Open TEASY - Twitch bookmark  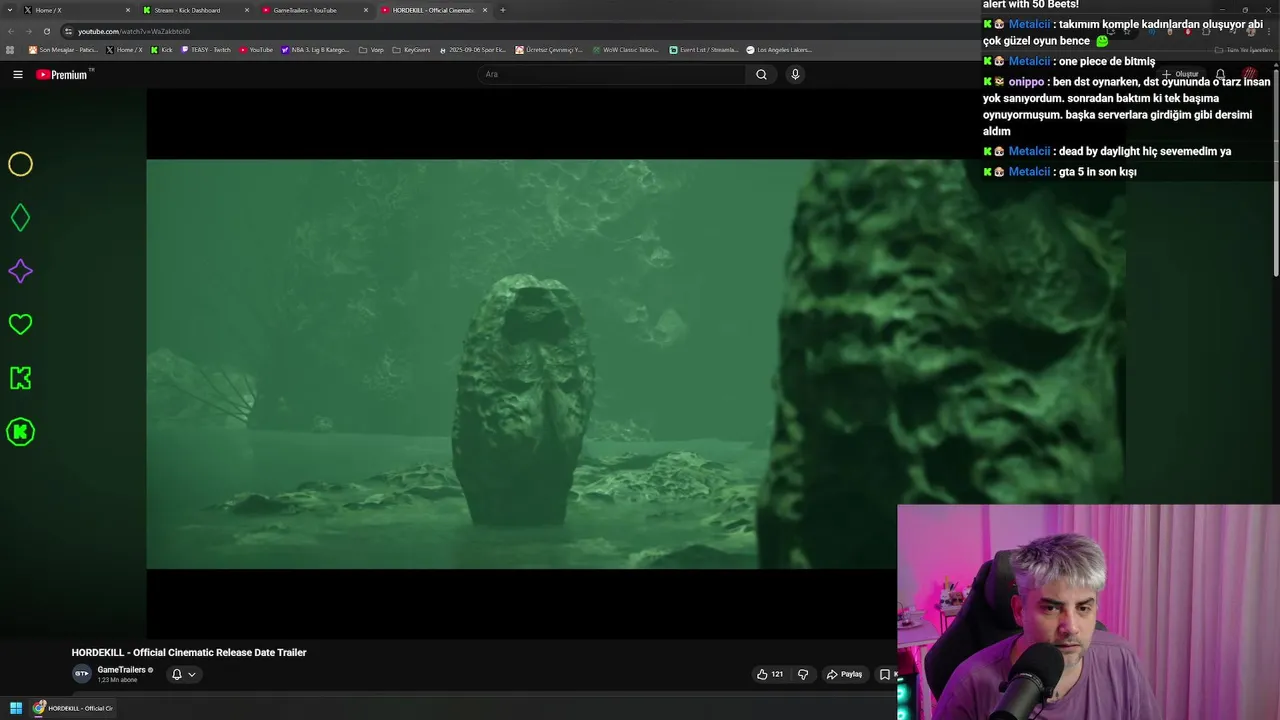coord(206,50)
